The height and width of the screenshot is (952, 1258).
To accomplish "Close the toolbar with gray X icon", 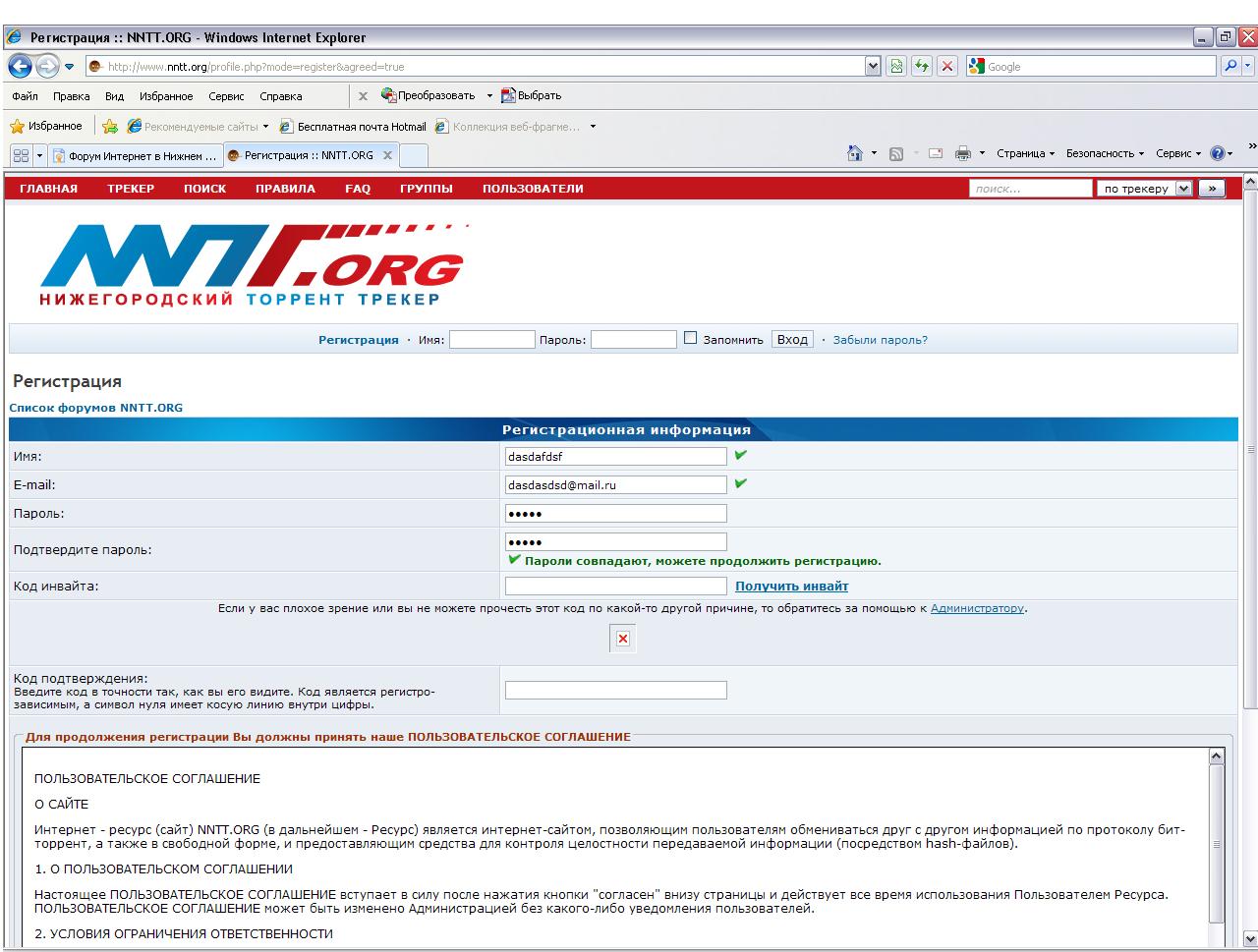I will pyautogui.click(x=363, y=96).
